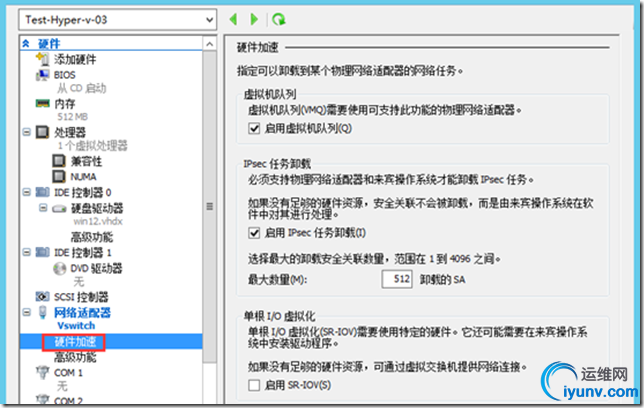Toggle 启用 IPsec 任务卸载(I) checkbox
The width and height of the screenshot is (644, 408).
254,233
